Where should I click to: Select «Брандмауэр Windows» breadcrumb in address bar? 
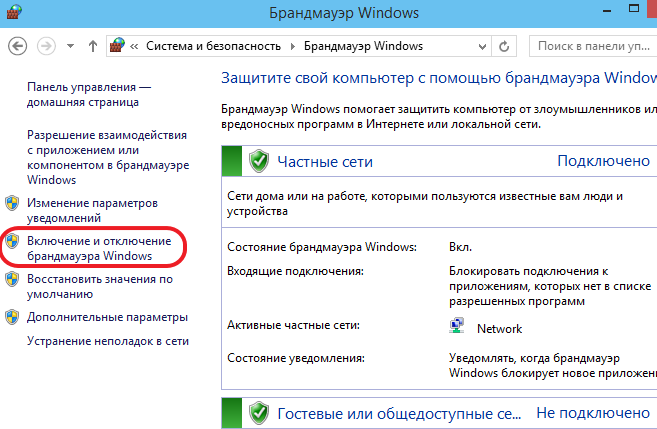363,46
